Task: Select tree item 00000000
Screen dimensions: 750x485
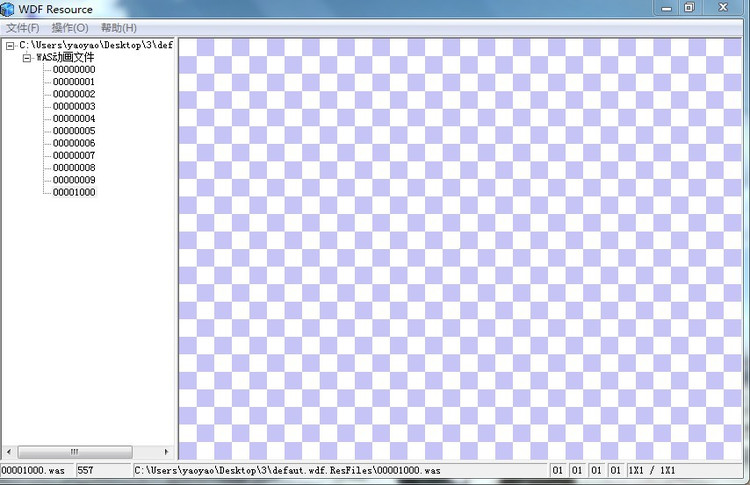Action: (x=74, y=70)
